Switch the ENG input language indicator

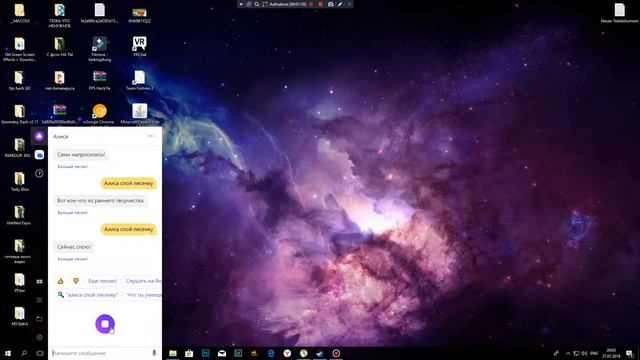(x=594, y=353)
